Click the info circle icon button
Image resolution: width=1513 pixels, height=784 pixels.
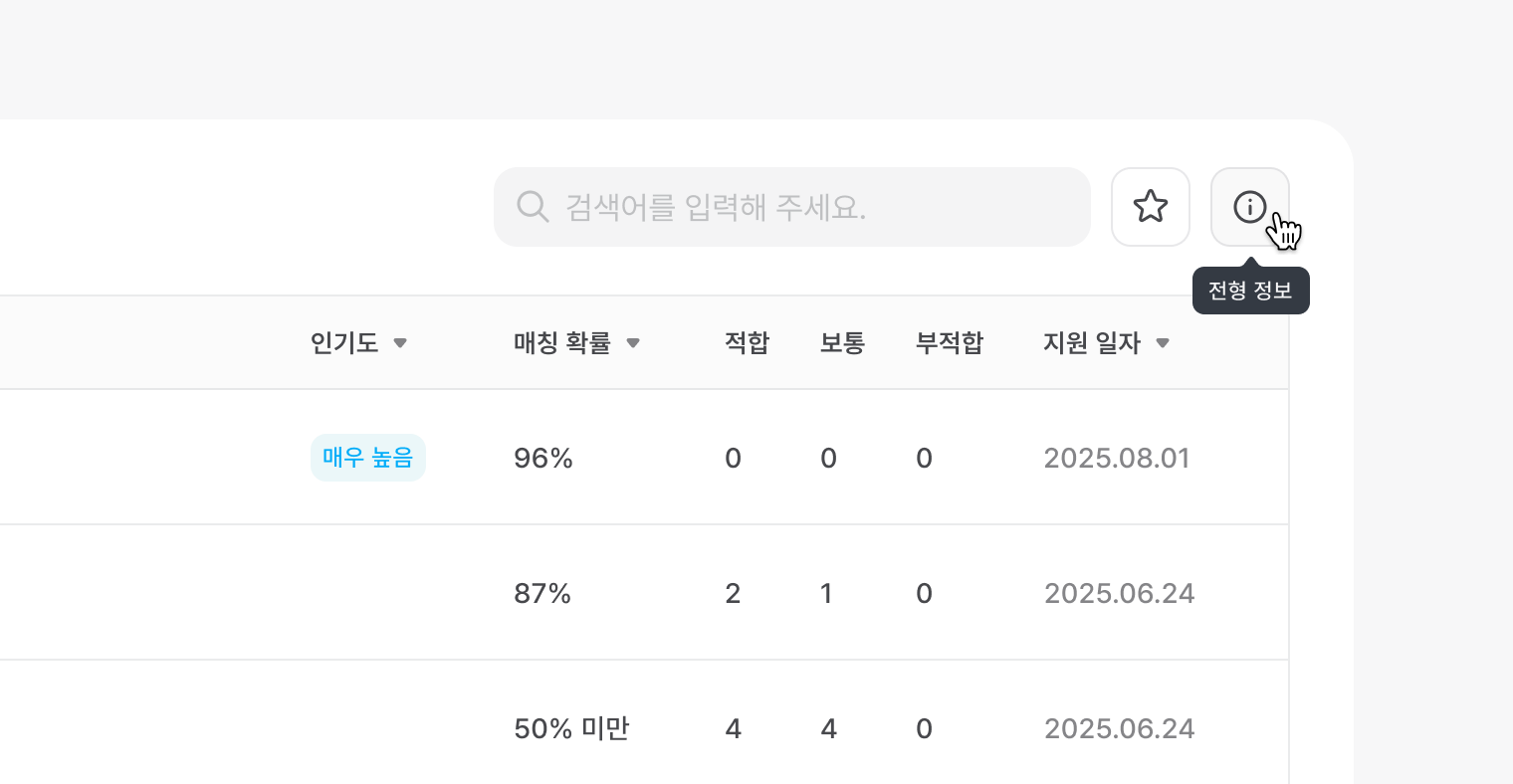(x=1249, y=207)
